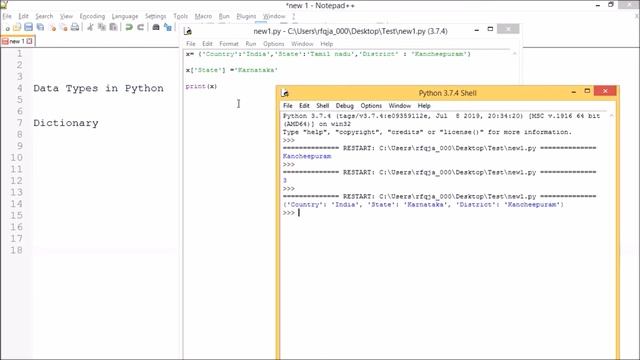Click the Cut scissors icon in Notepad++ toolbar
The image size is (640, 360).
point(90,27)
